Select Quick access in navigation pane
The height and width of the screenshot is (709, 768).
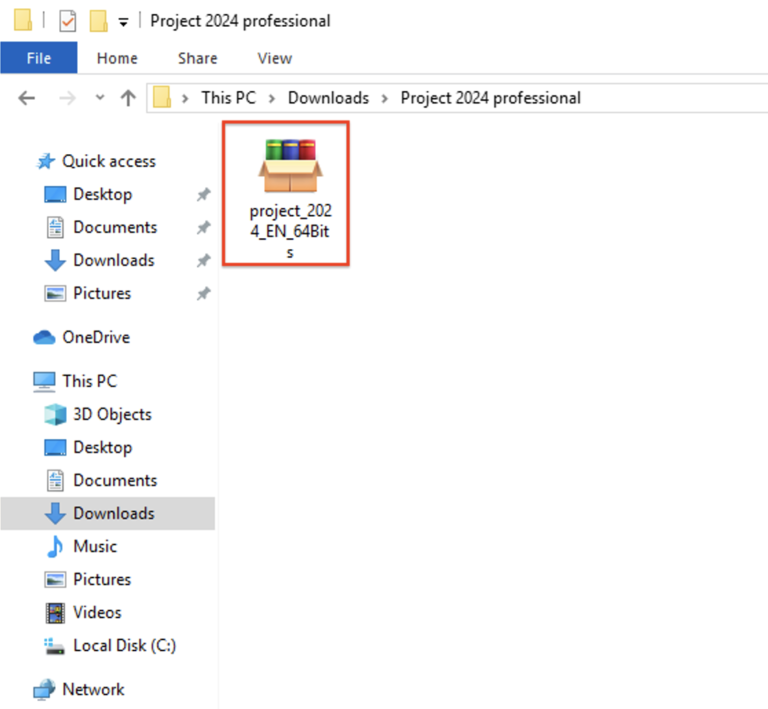(x=96, y=161)
